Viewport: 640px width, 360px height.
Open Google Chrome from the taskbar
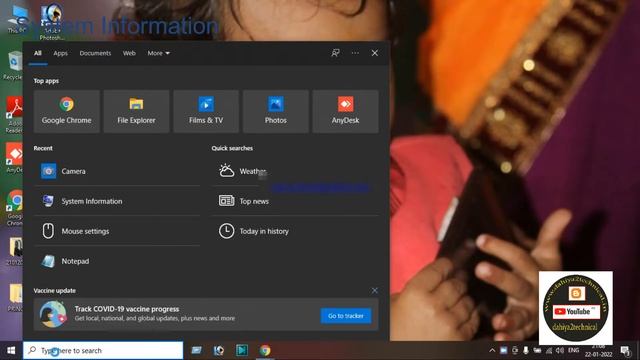pyautogui.click(x=265, y=350)
